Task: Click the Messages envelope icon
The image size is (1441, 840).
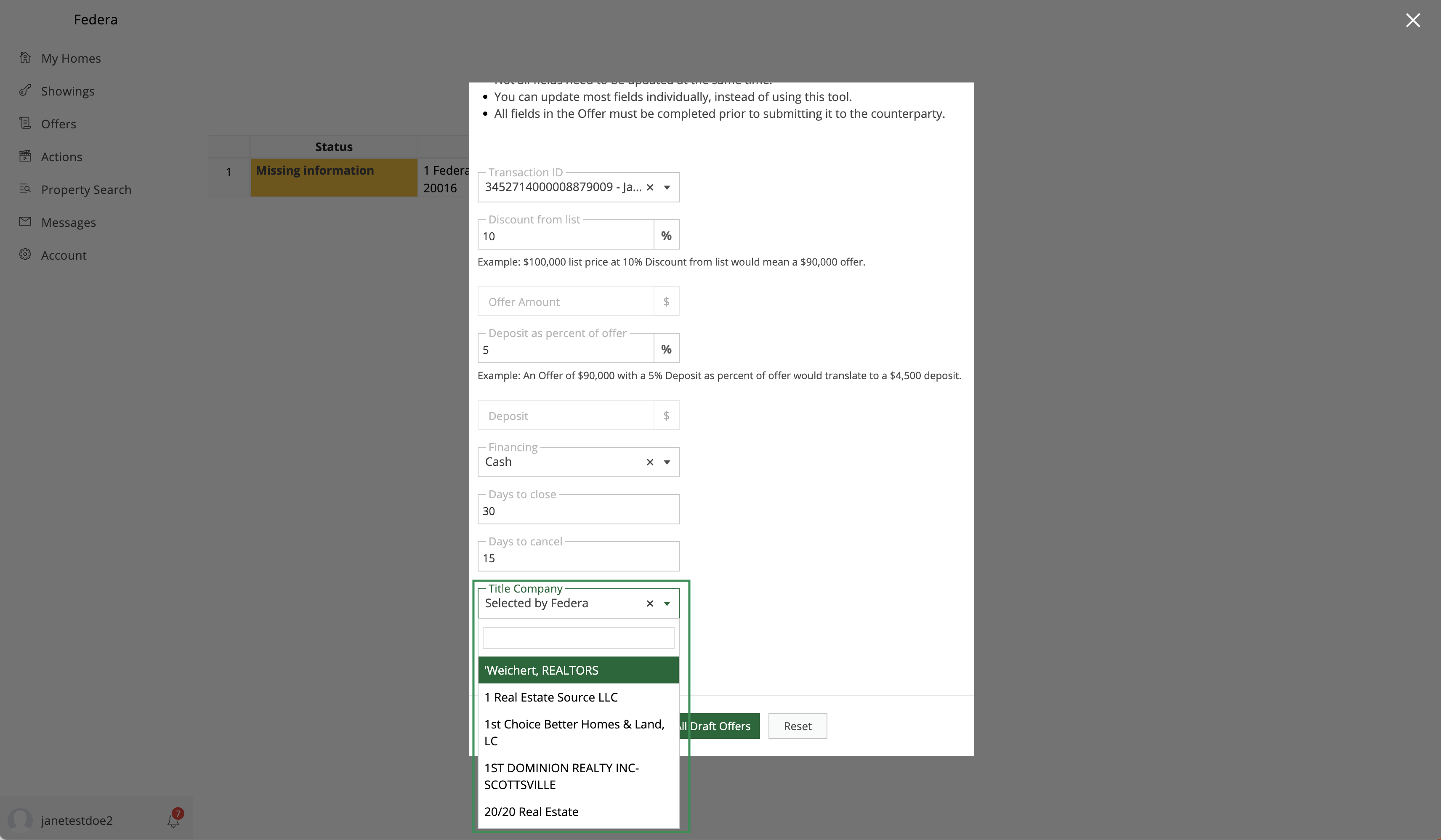Action: pos(25,221)
